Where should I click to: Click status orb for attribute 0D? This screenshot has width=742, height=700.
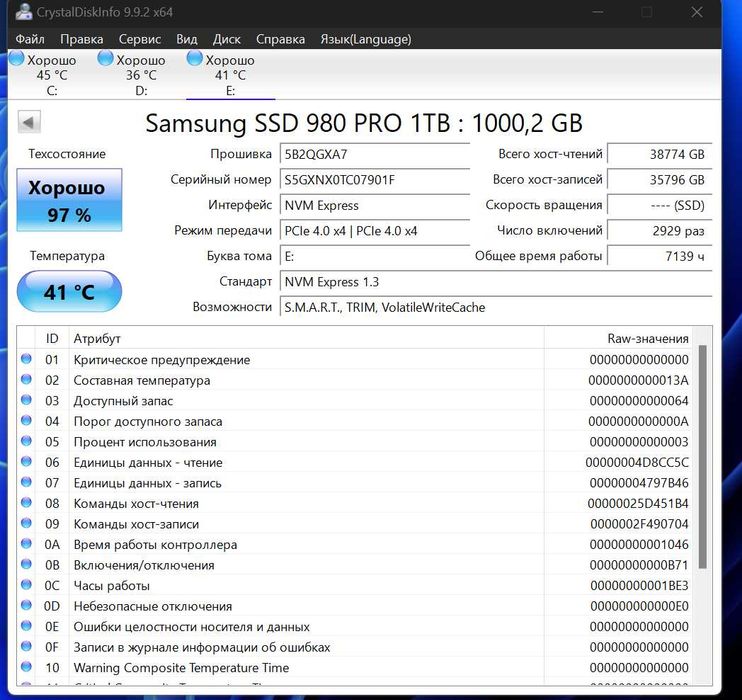click(x=26, y=605)
